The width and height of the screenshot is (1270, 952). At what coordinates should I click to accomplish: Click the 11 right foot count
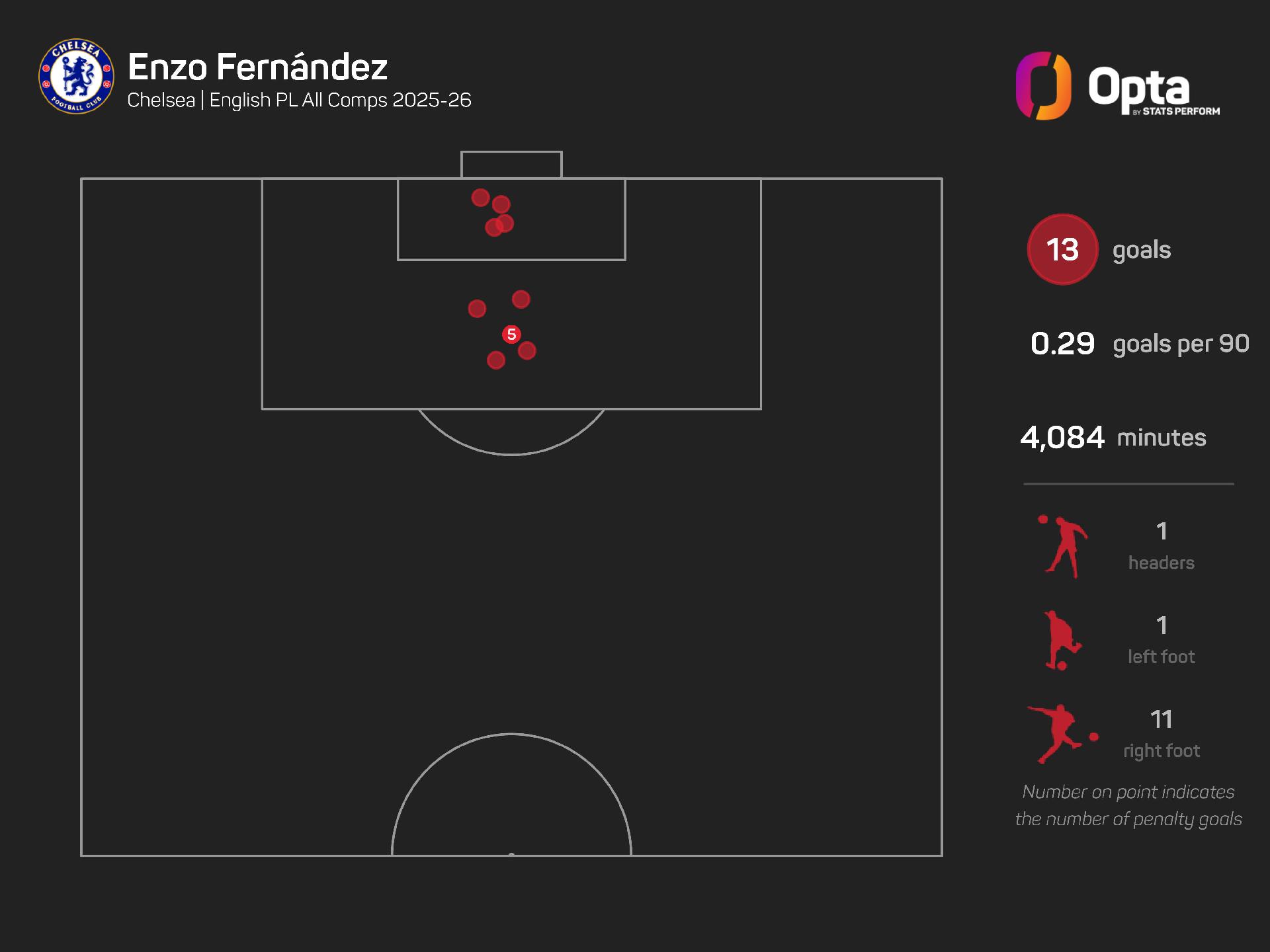[1161, 719]
